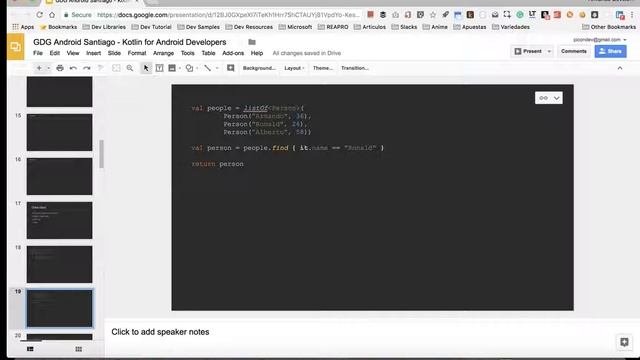Click the browser reload icon
Image resolution: width=640 pixels, height=360 pixels.
tap(40, 15)
